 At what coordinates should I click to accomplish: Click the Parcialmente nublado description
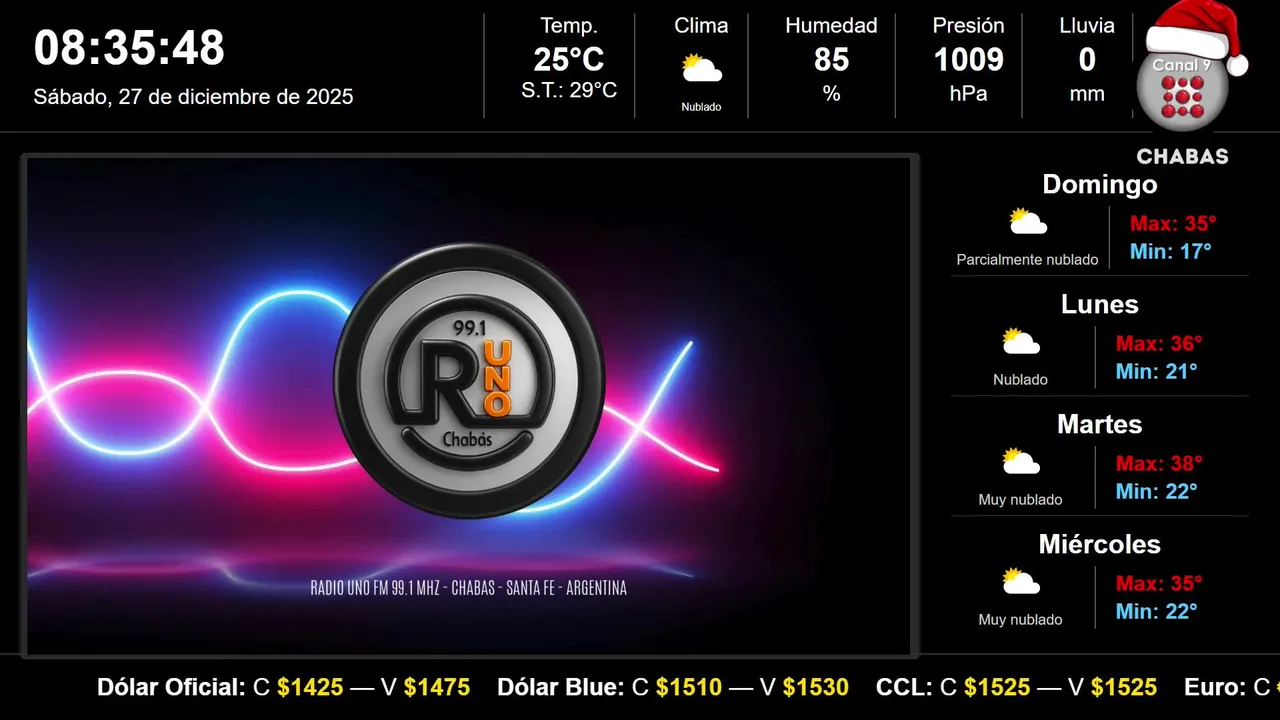pyautogui.click(x=1027, y=260)
